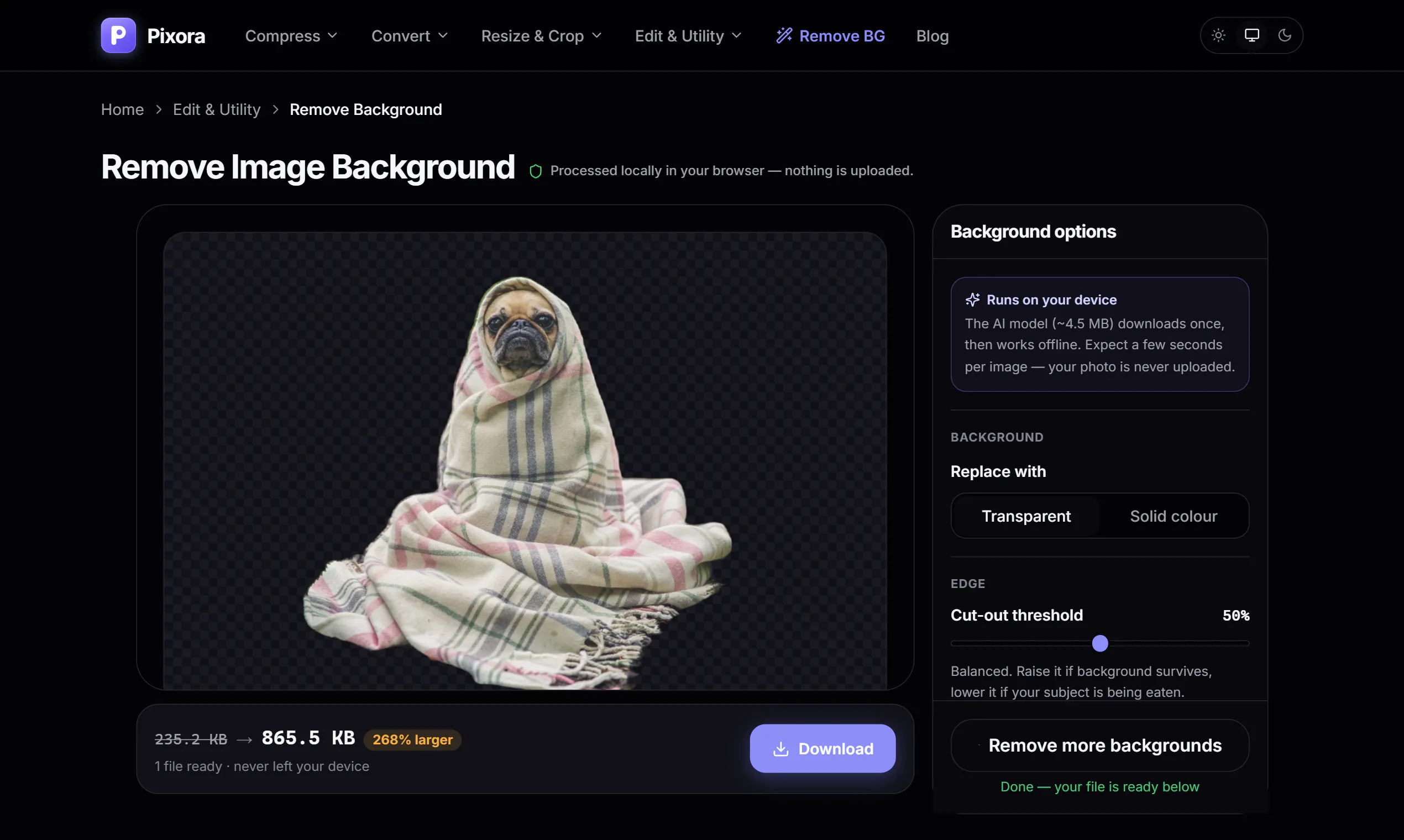The width and height of the screenshot is (1404, 840).
Task: Open the Compress dropdown menu
Action: coord(291,36)
